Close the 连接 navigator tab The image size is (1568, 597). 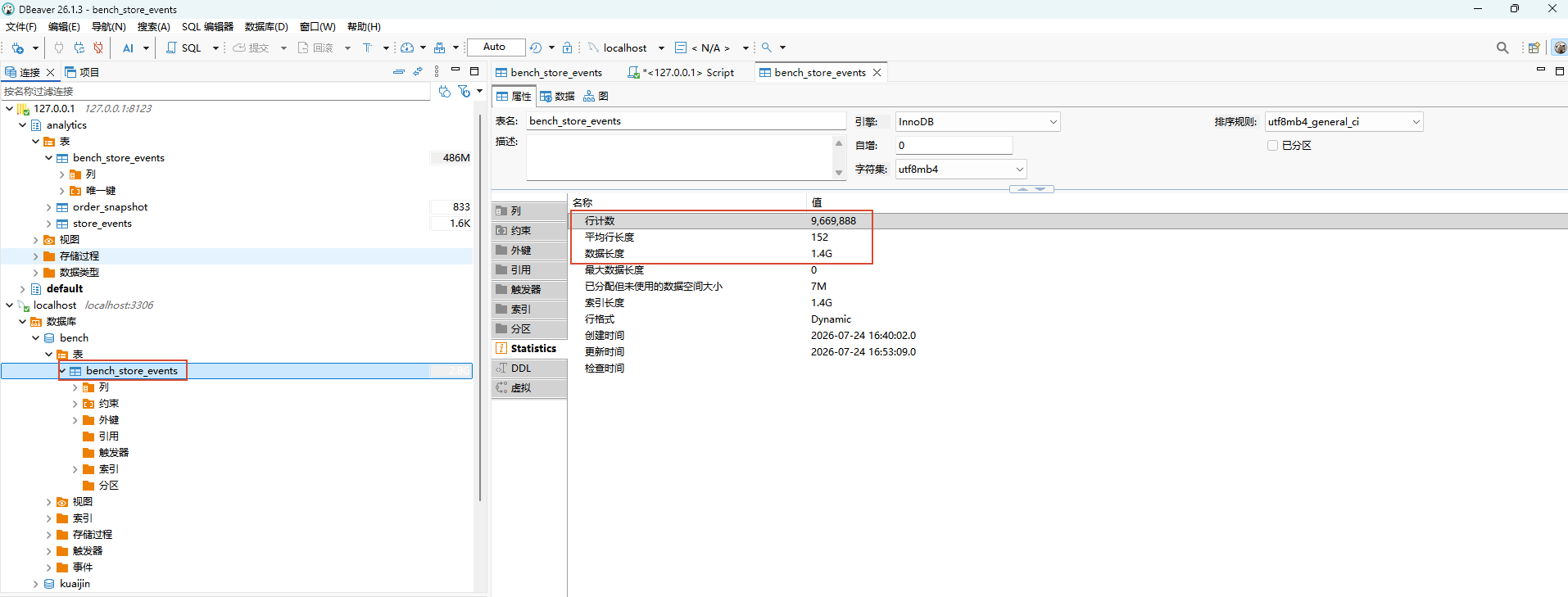pos(50,72)
